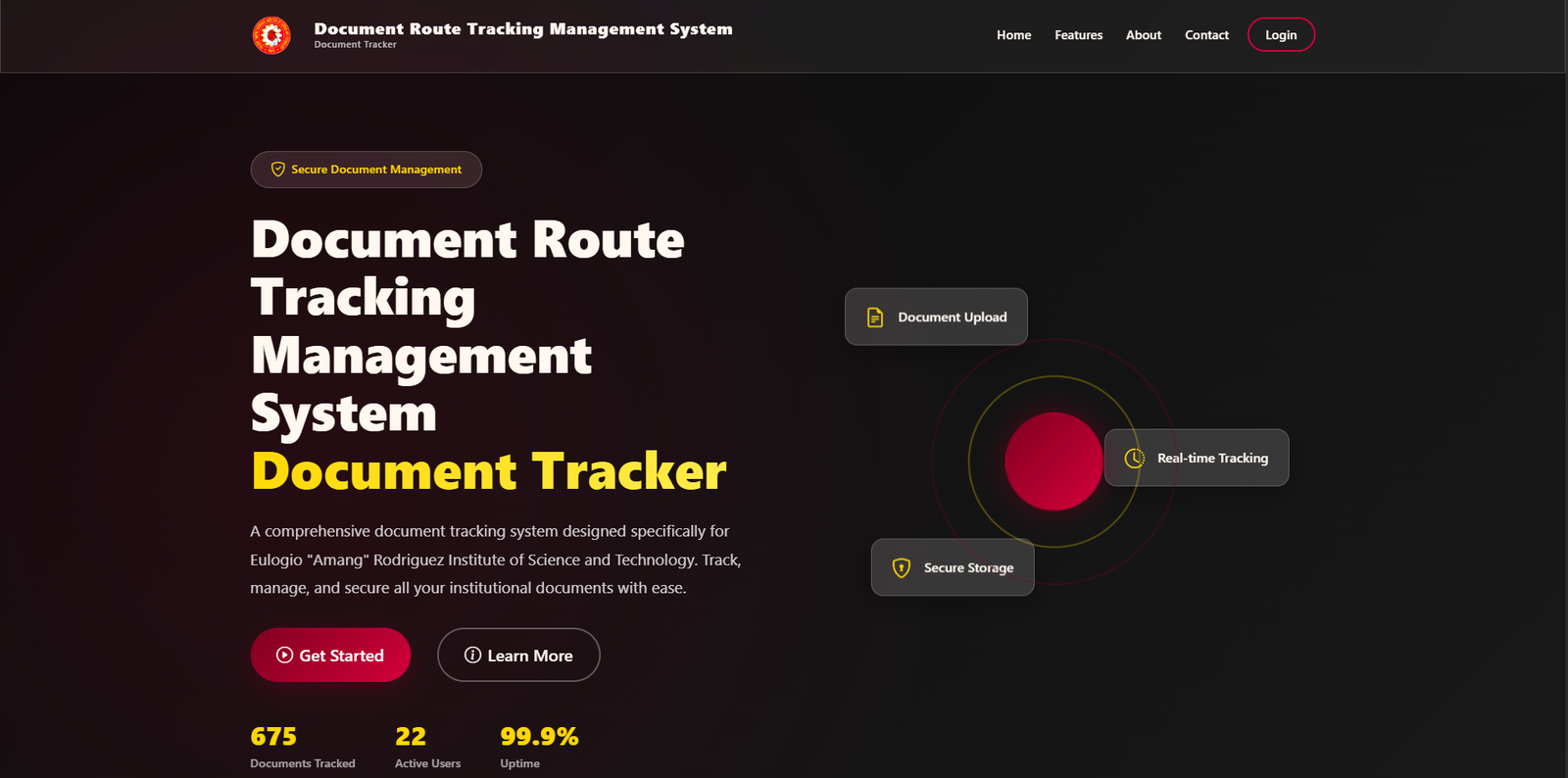Click the Documents Tracked label
This screenshot has width=1568, height=778.
coord(303,763)
